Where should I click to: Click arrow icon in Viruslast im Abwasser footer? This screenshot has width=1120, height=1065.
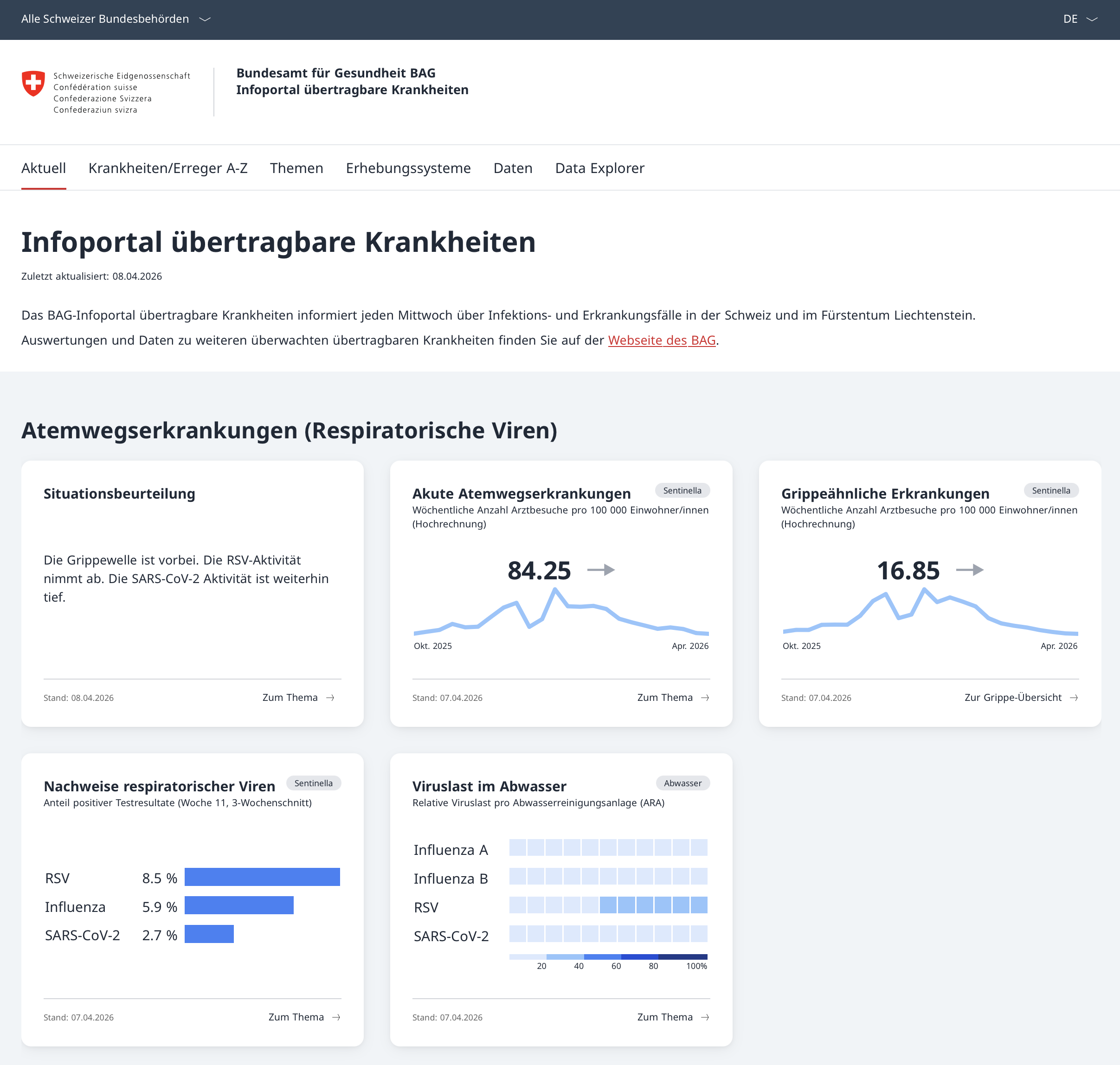pyautogui.click(x=705, y=1017)
